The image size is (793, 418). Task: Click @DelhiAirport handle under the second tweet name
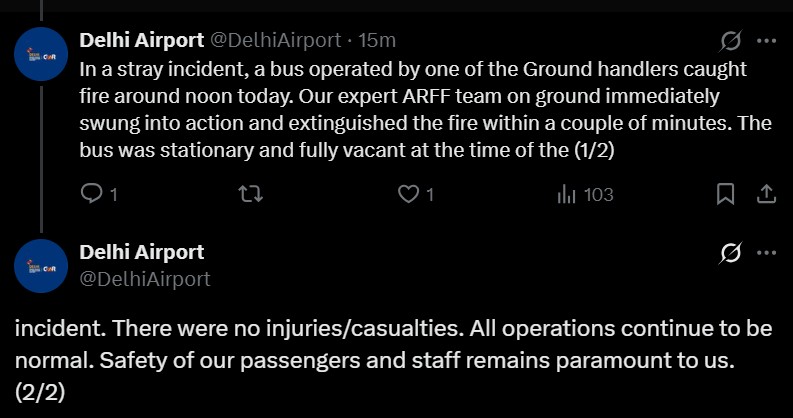[144, 278]
